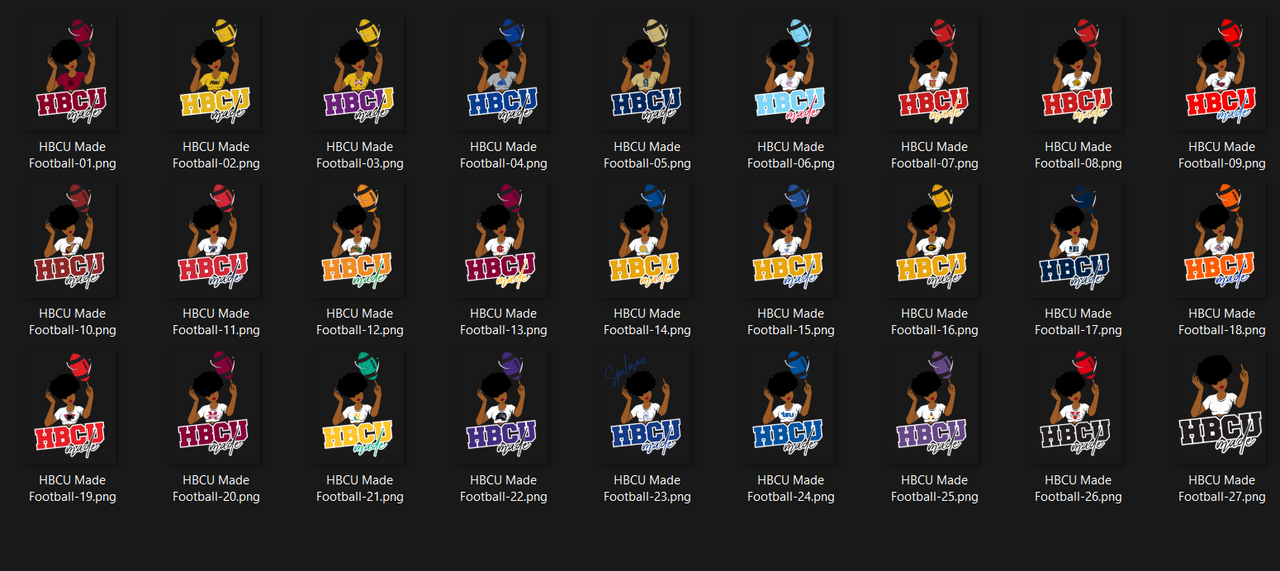This screenshot has height=571, width=1280.
Task: Click the HBCU Made Football-05.png thumbnail
Action: click(x=647, y=72)
